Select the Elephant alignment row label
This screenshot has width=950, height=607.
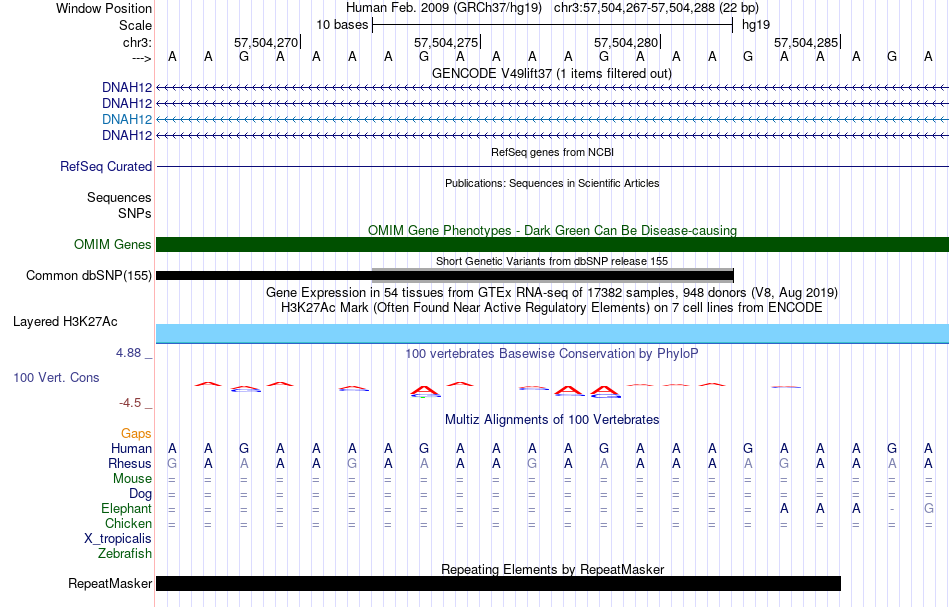click(126, 509)
